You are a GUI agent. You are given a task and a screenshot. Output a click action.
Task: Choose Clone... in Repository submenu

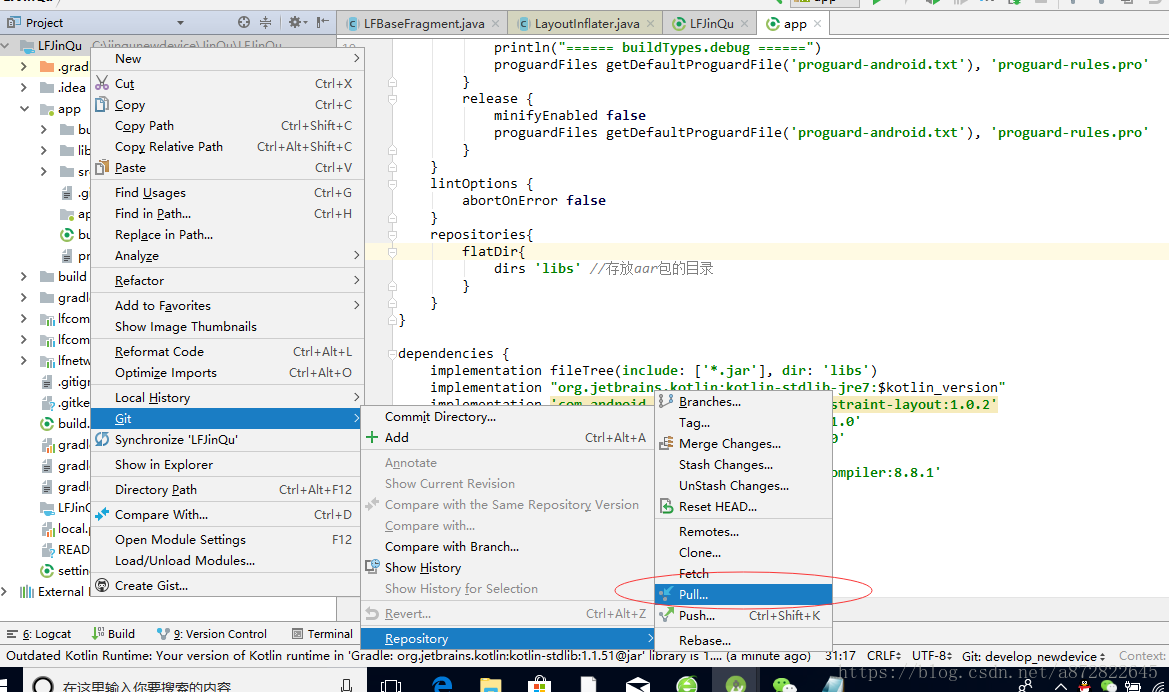point(743,553)
